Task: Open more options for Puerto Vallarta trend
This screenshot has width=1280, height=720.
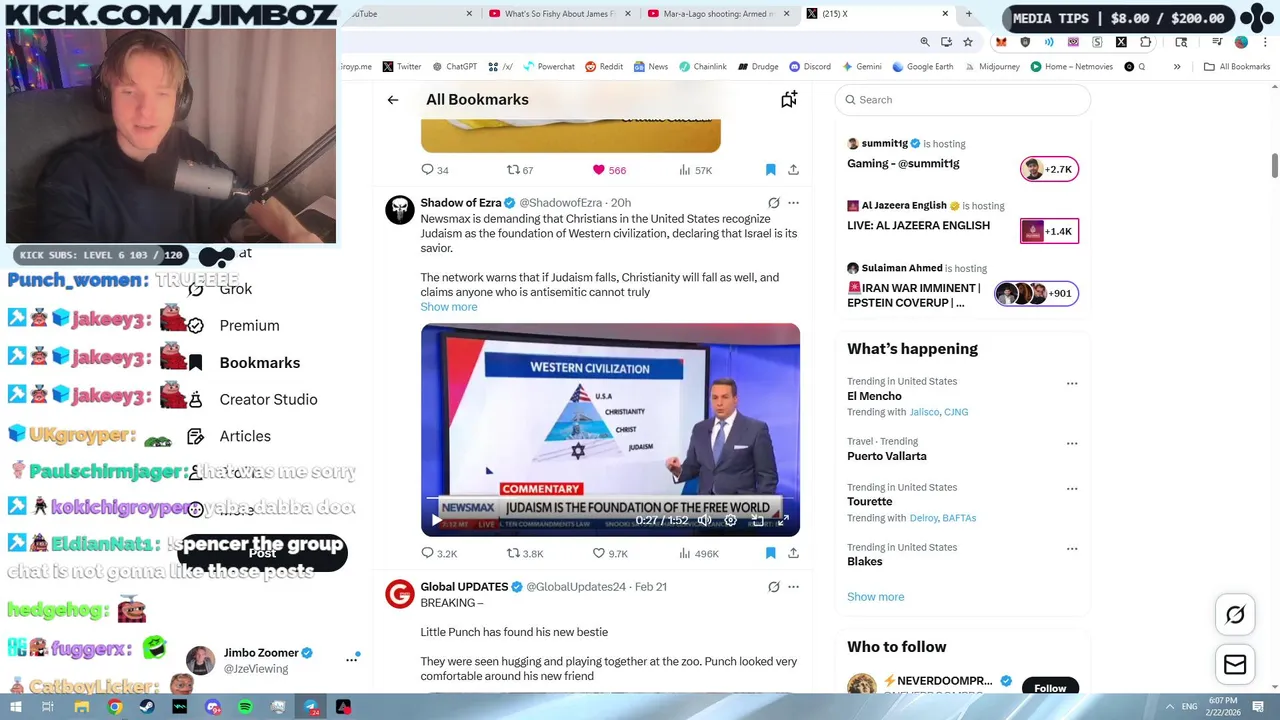Action: click(1072, 443)
